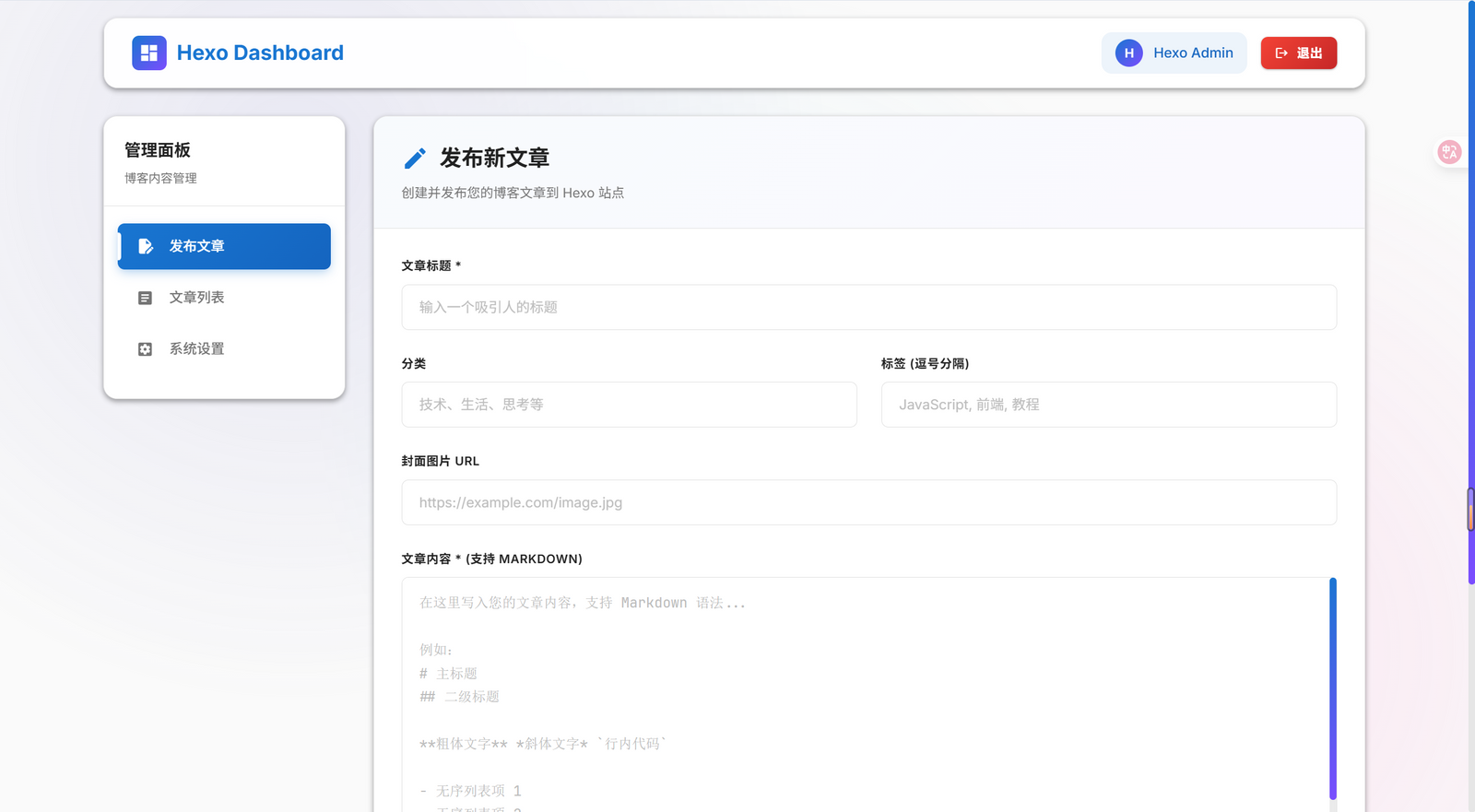Click the 文章列表 list icon

click(145, 298)
